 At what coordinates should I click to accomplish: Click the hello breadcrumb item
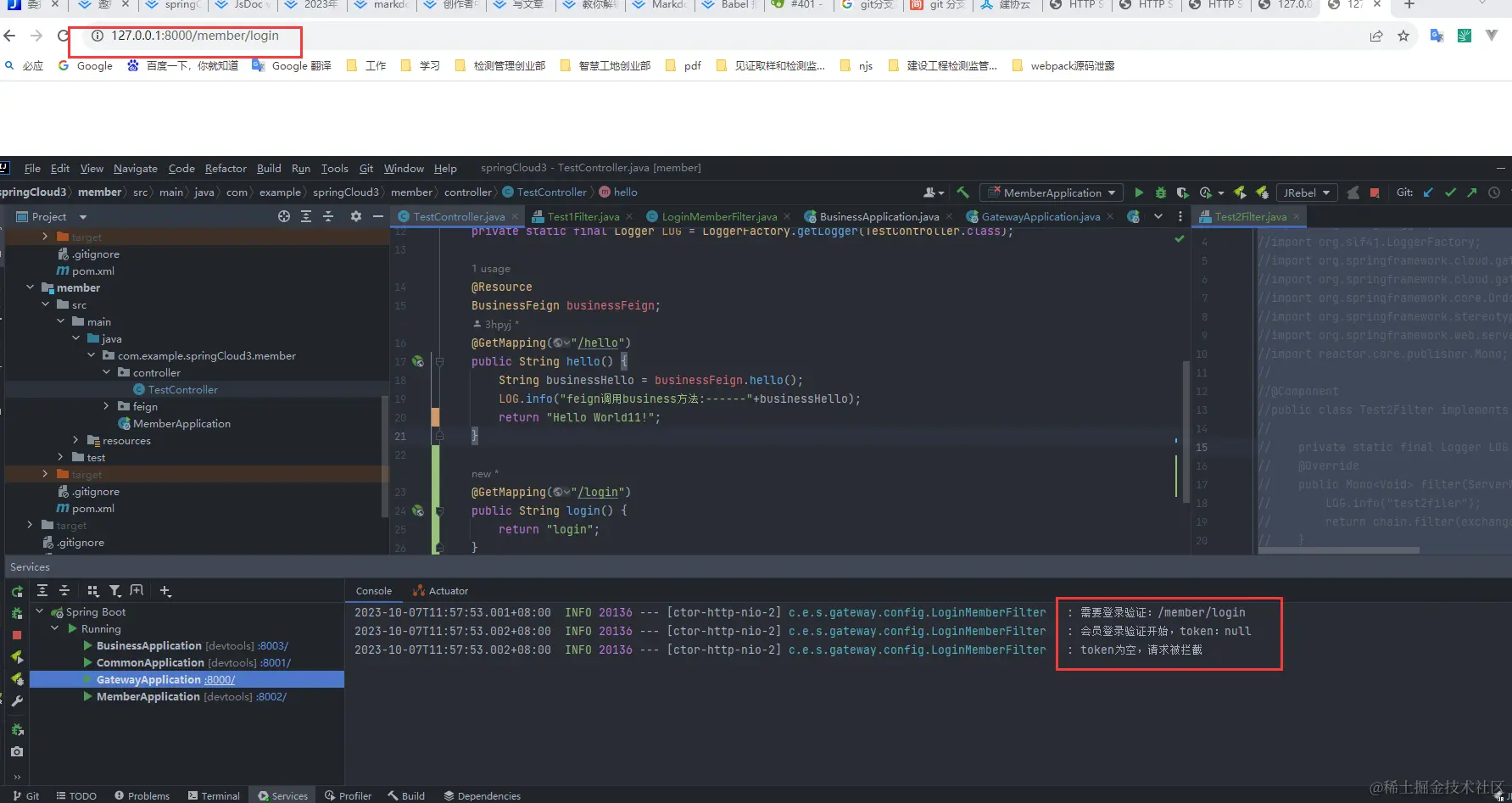pyautogui.click(x=618, y=192)
